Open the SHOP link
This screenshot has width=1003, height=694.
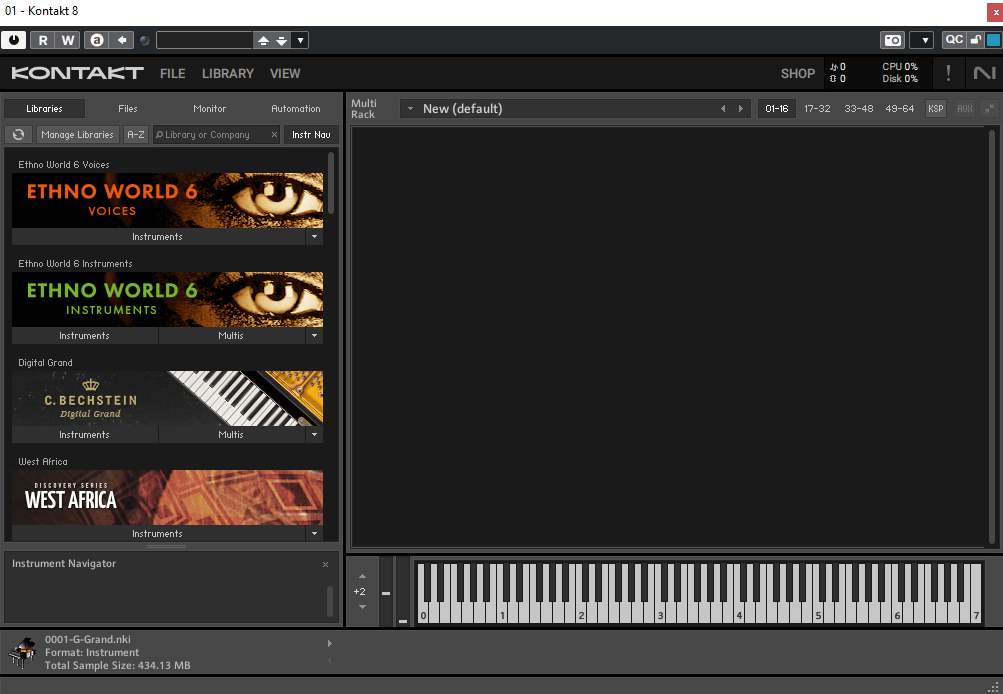[x=798, y=74]
